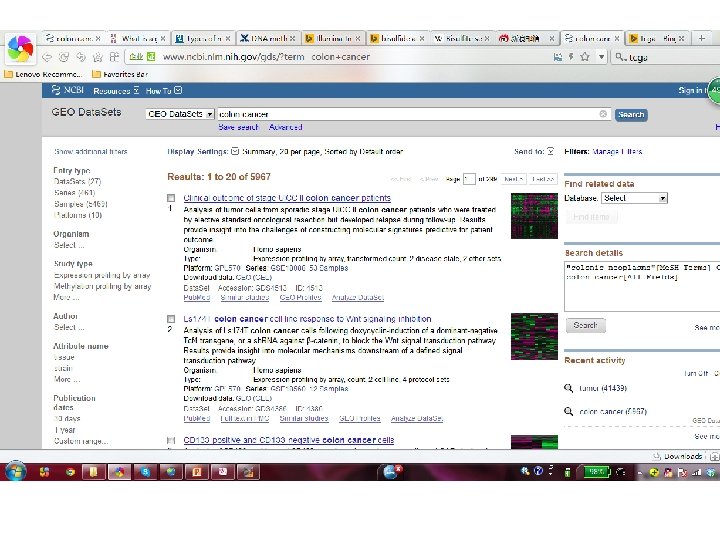The width and height of the screenshot is (720, 540).
Task: Open the Save search link
Action: (x=238, y=127)
